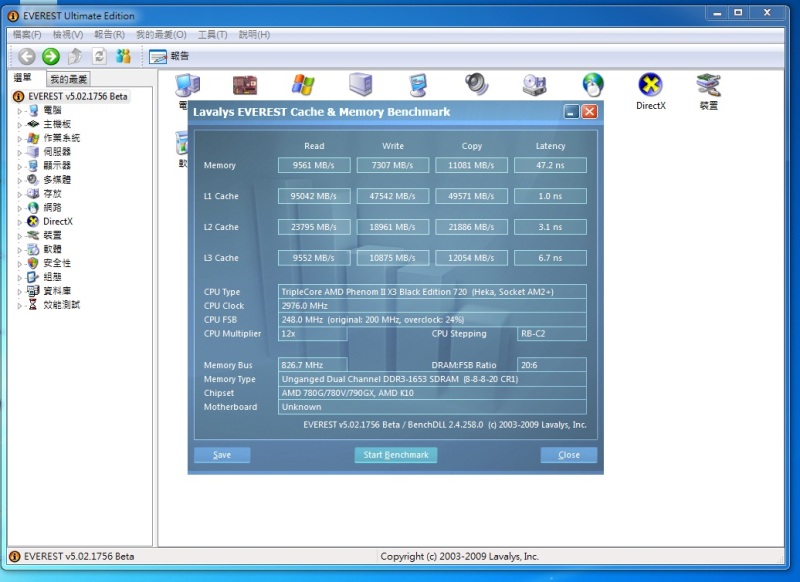Select 電腦 (Computer) in the tree
Image resolution: width=800 pixels, height=582 pixels.
tap(52, 110)
